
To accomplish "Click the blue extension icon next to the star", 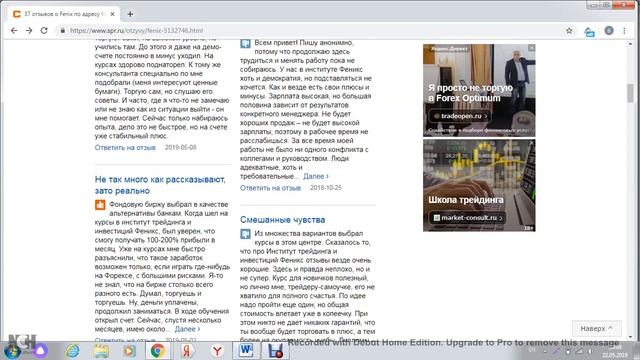I will point(589,31).
